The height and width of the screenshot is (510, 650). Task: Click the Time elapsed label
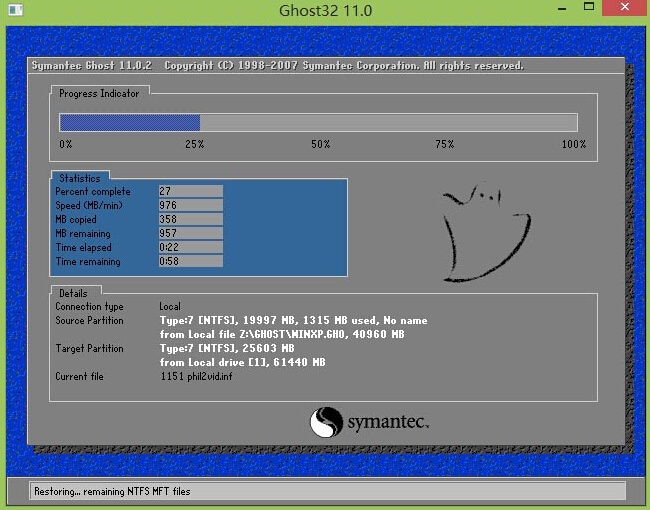[x=84, y=248]
